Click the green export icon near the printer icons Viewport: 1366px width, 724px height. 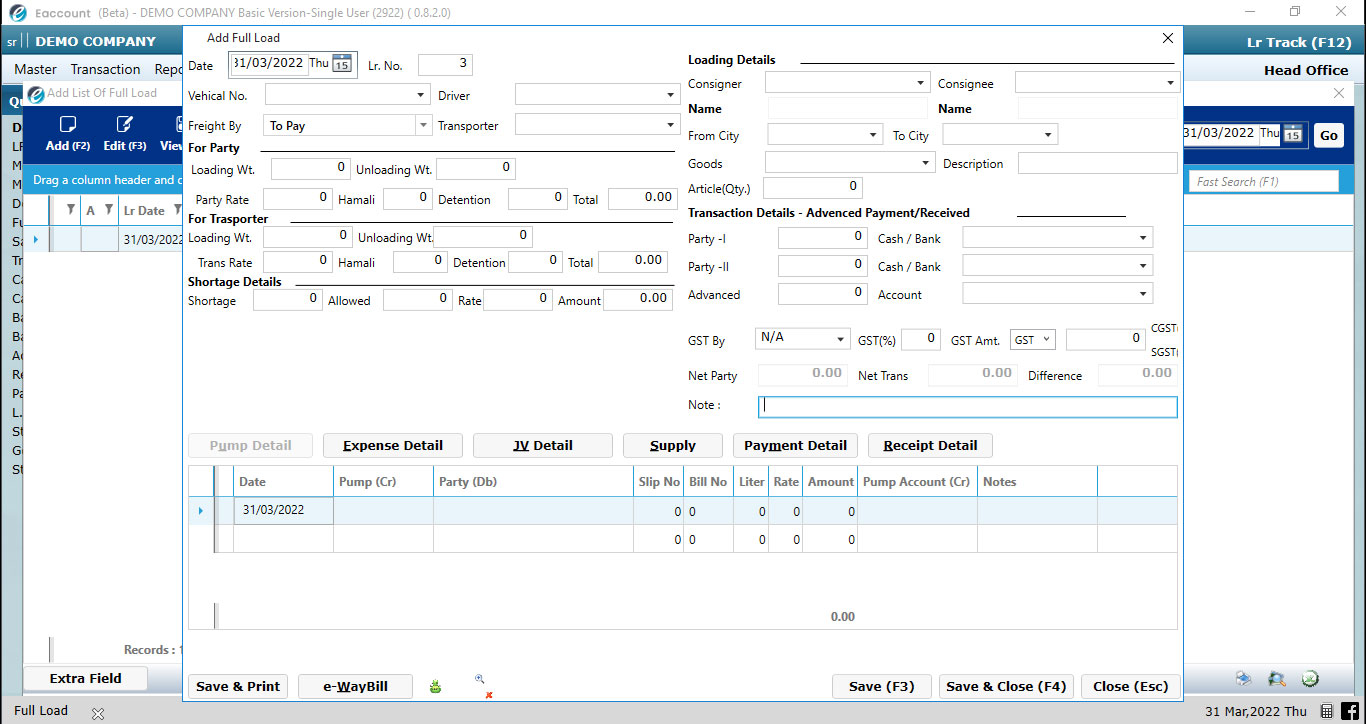pyautogui.click(x=1311, y=678)
